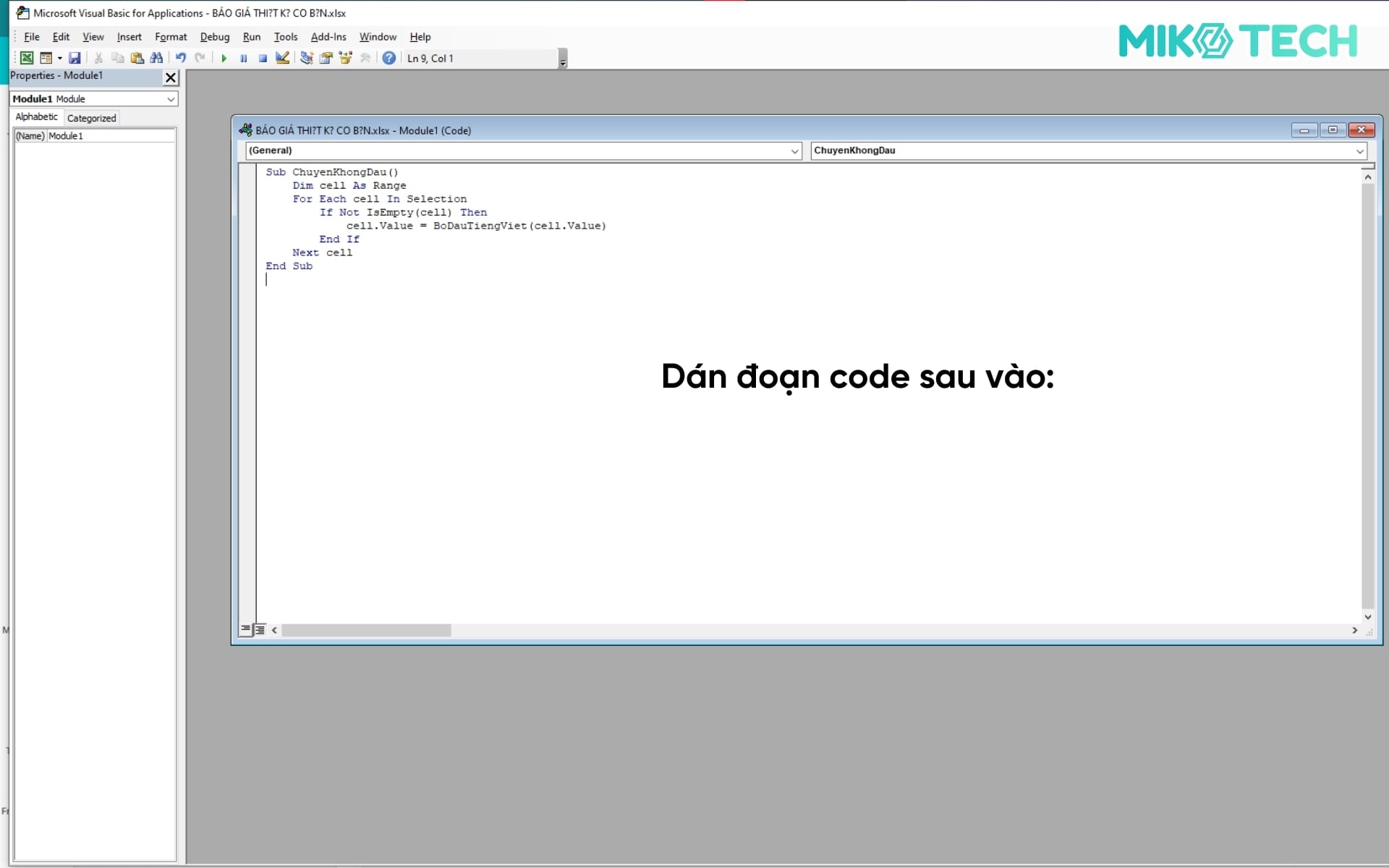Minimize the Module1 code window
The height and width of the screenshot is (868, 1389).
click(1304, 130)
